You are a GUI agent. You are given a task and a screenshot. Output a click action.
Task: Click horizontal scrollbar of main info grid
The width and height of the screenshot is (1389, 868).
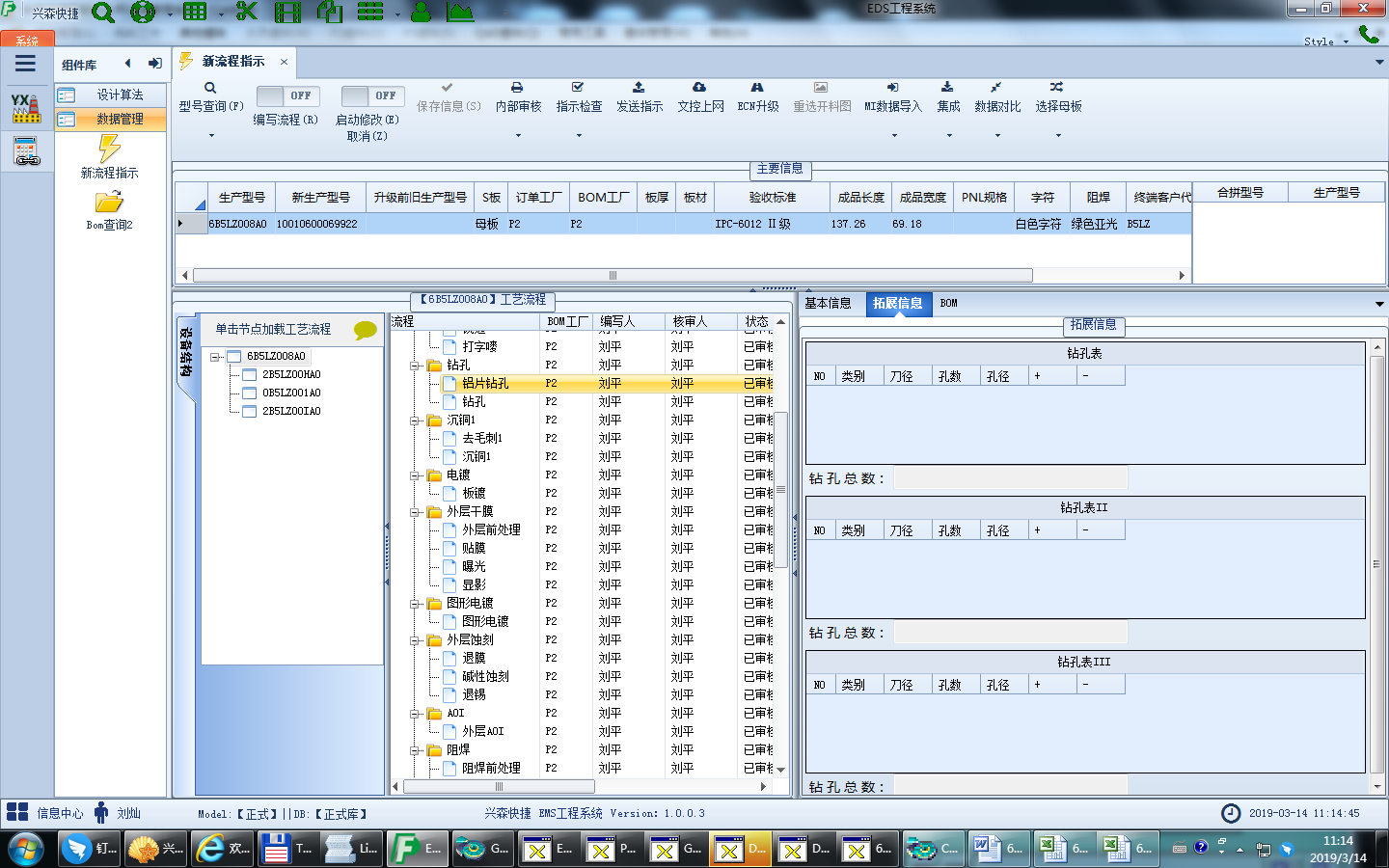[x=613, y=275]
